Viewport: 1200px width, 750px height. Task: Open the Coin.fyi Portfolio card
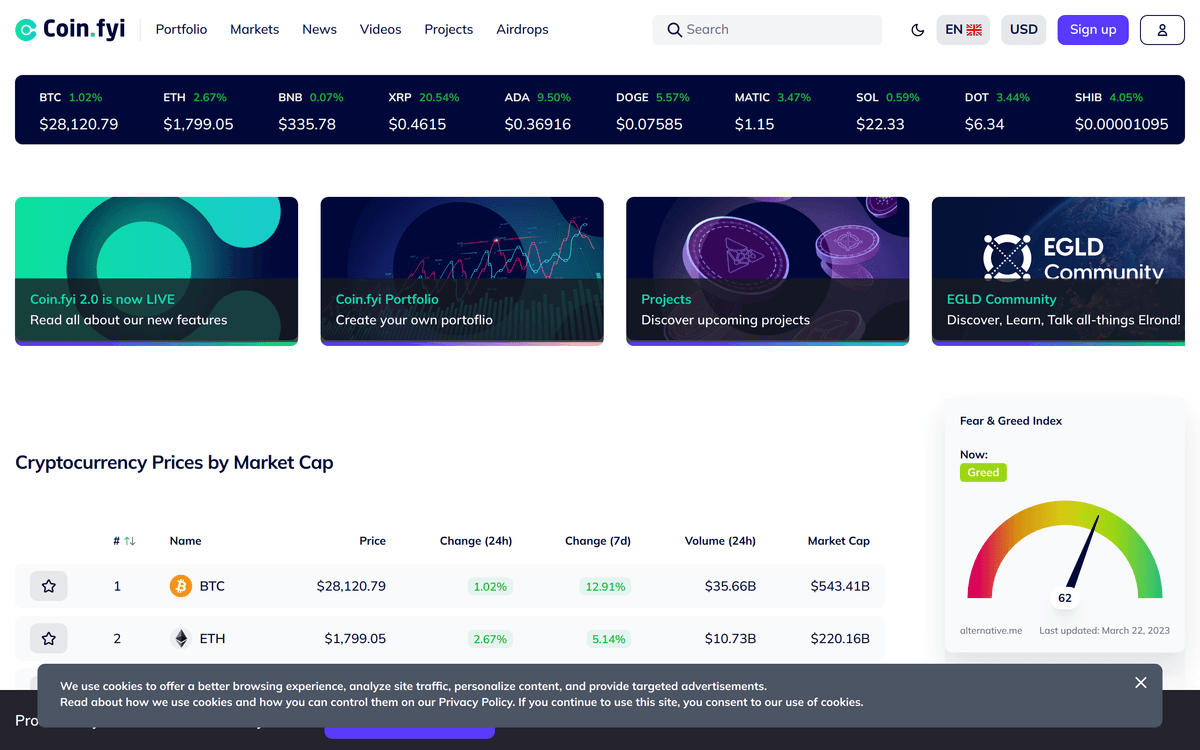pyautogui.click(x=462, y=271)
